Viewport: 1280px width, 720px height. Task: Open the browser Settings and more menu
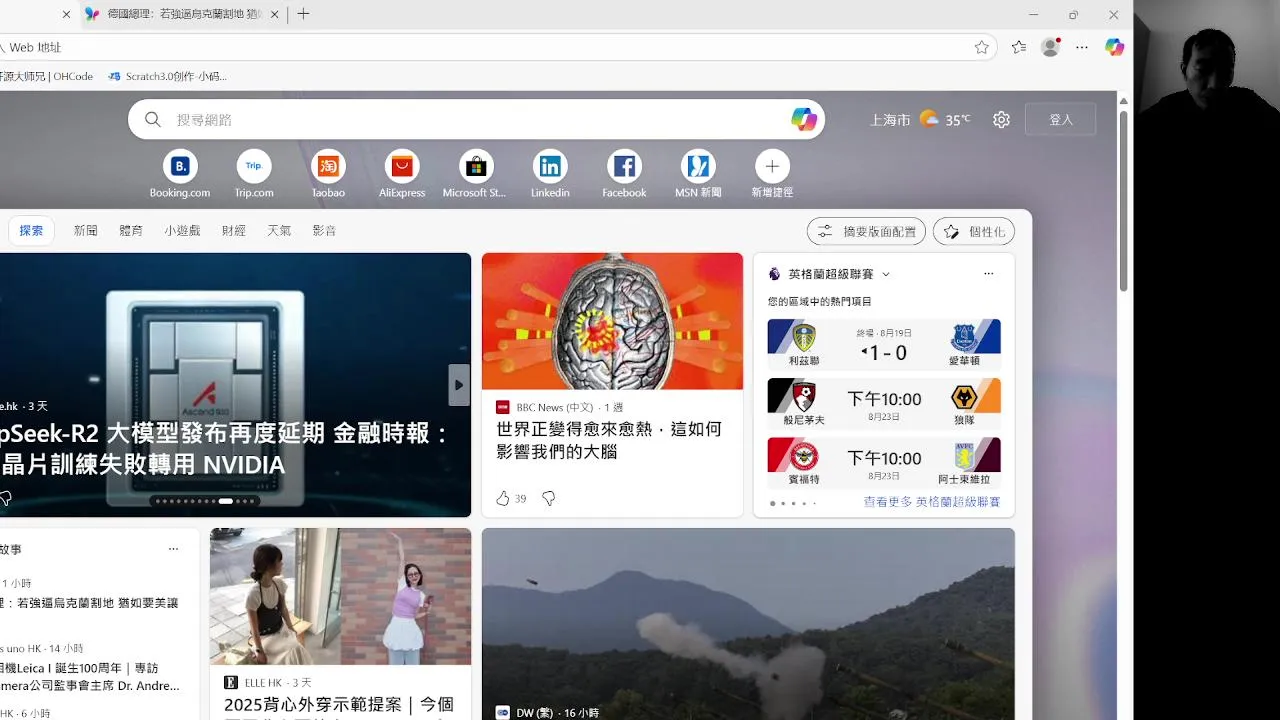1082,47
